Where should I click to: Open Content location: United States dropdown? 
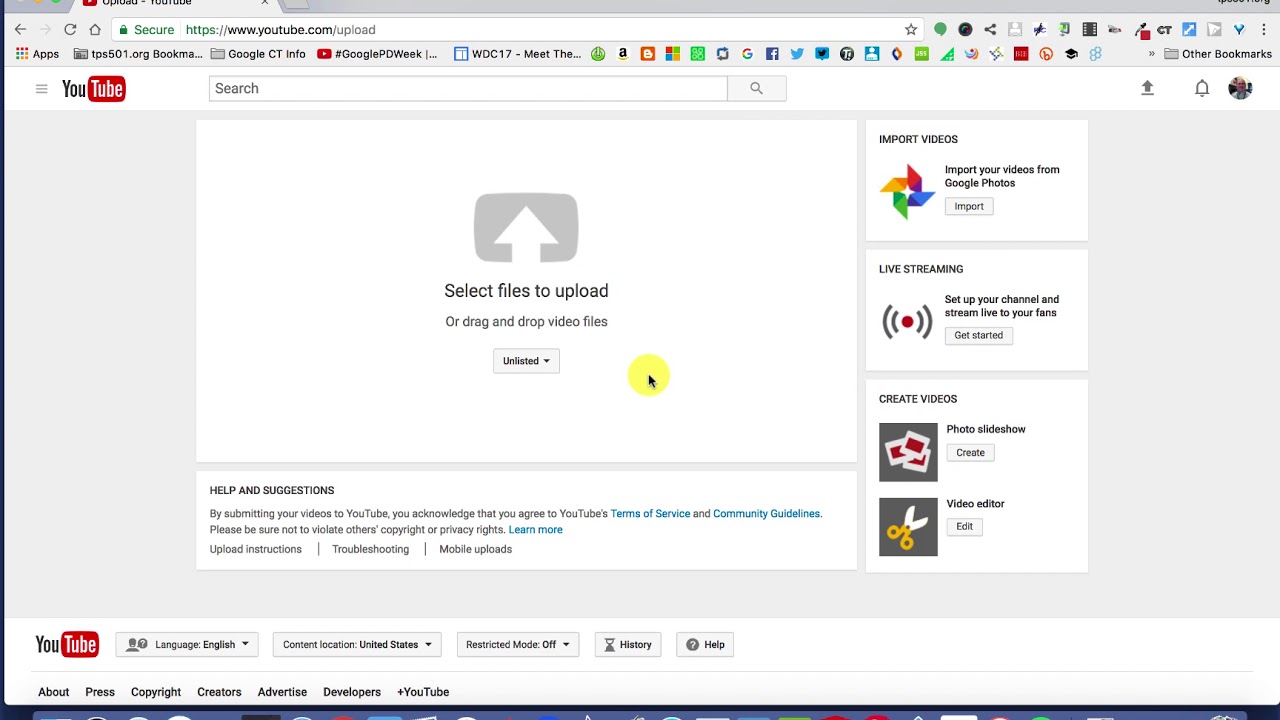tap(357, 645)
